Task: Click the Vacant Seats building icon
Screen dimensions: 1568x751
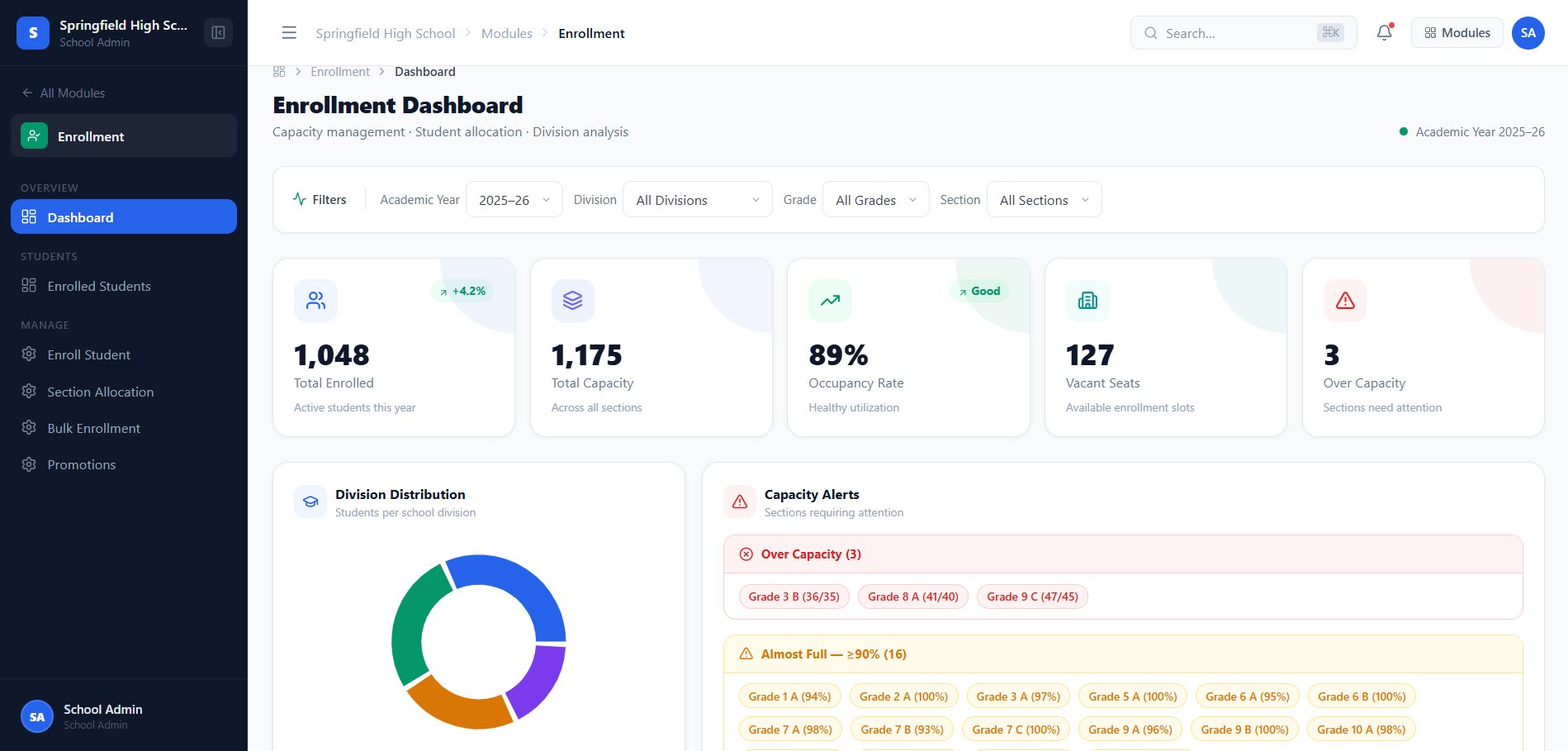Action: click(x=1087, y=301)
